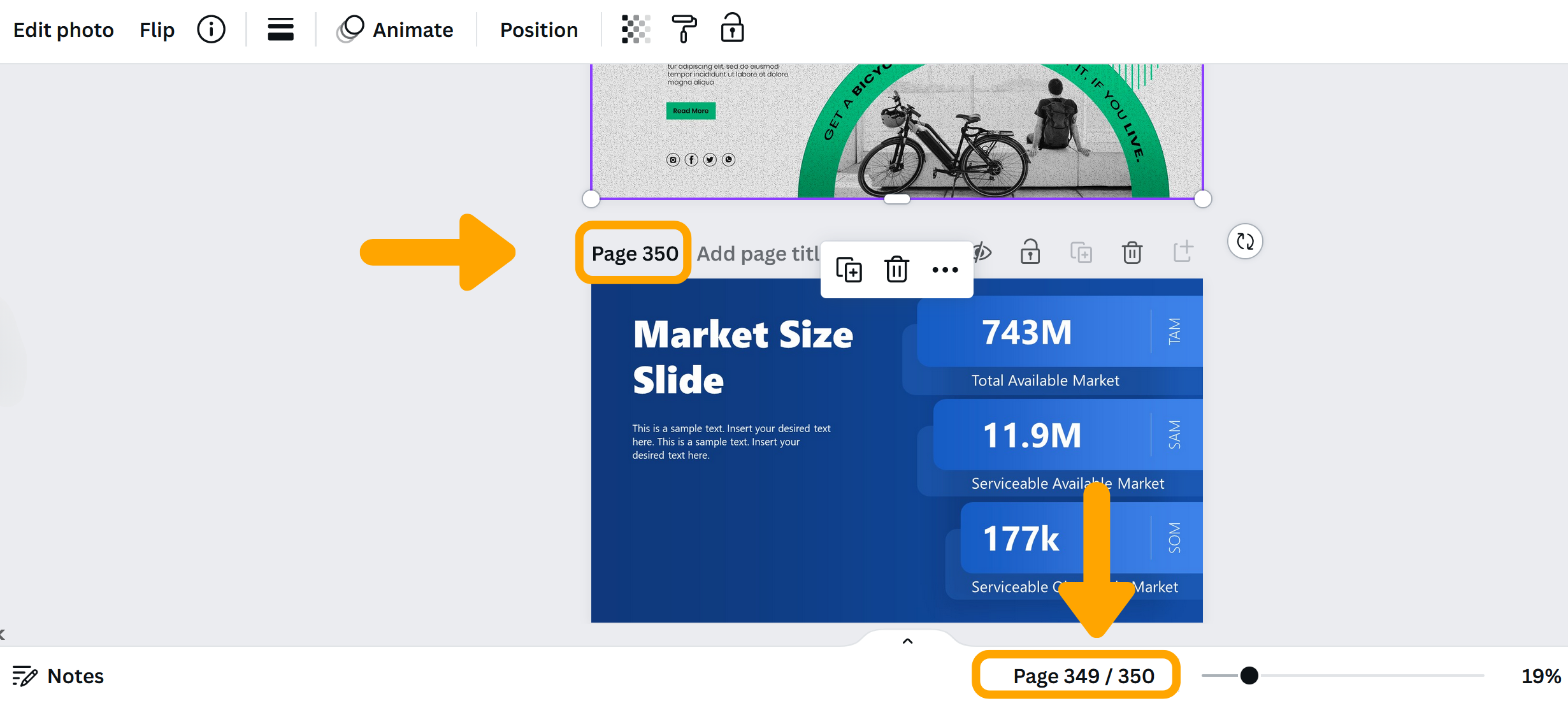Select the TAM vertical label
Viewport: 1568px width, 701px height.
(x=1174, y=331)
